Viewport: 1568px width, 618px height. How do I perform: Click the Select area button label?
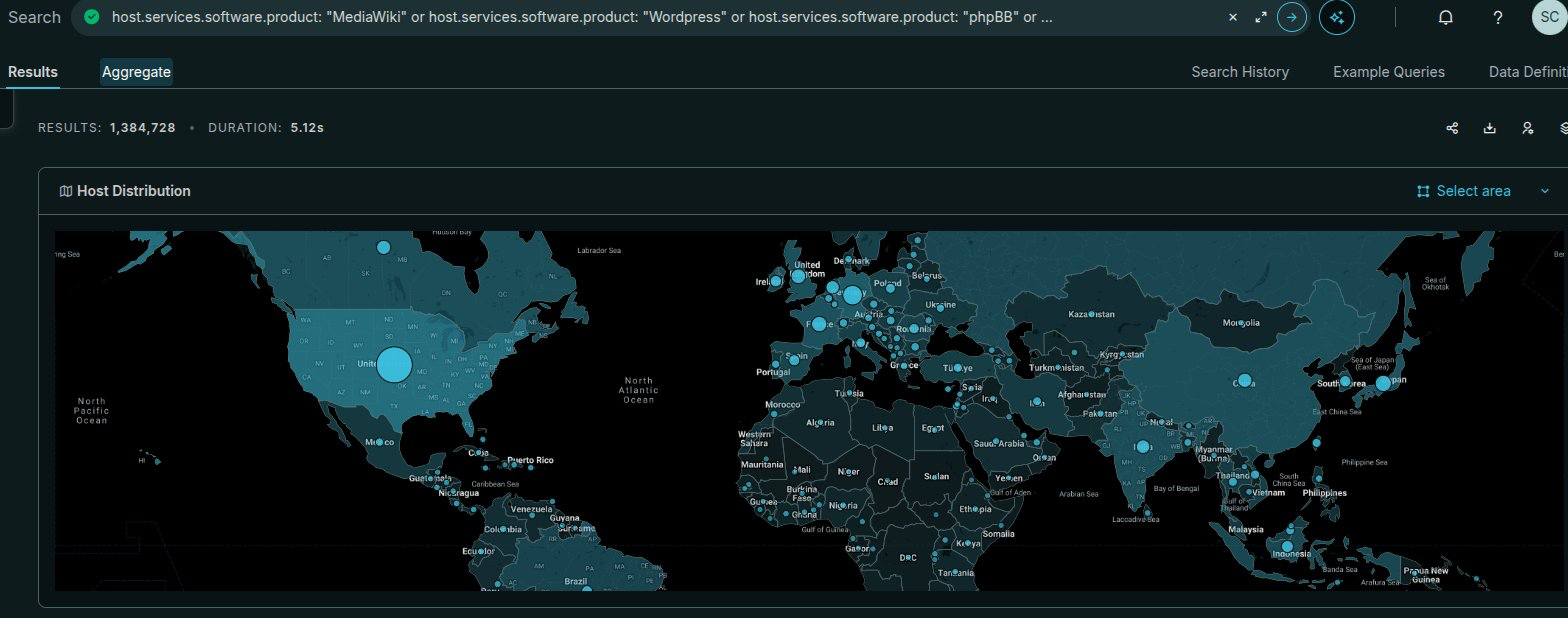pos(1473,191)
